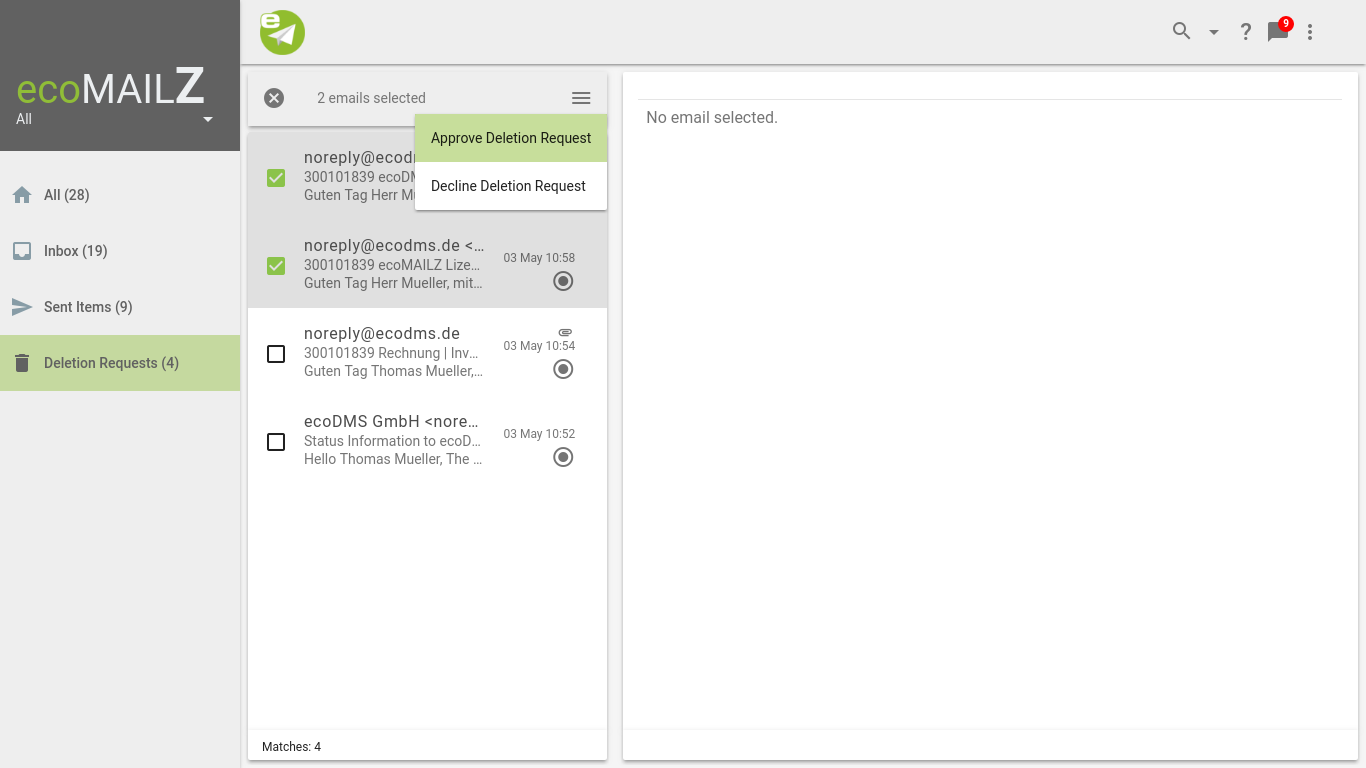Click the 03 May 10:52 timestamp
The height and width of the screenshot is (768, 1366).
[x=539, y=434]
